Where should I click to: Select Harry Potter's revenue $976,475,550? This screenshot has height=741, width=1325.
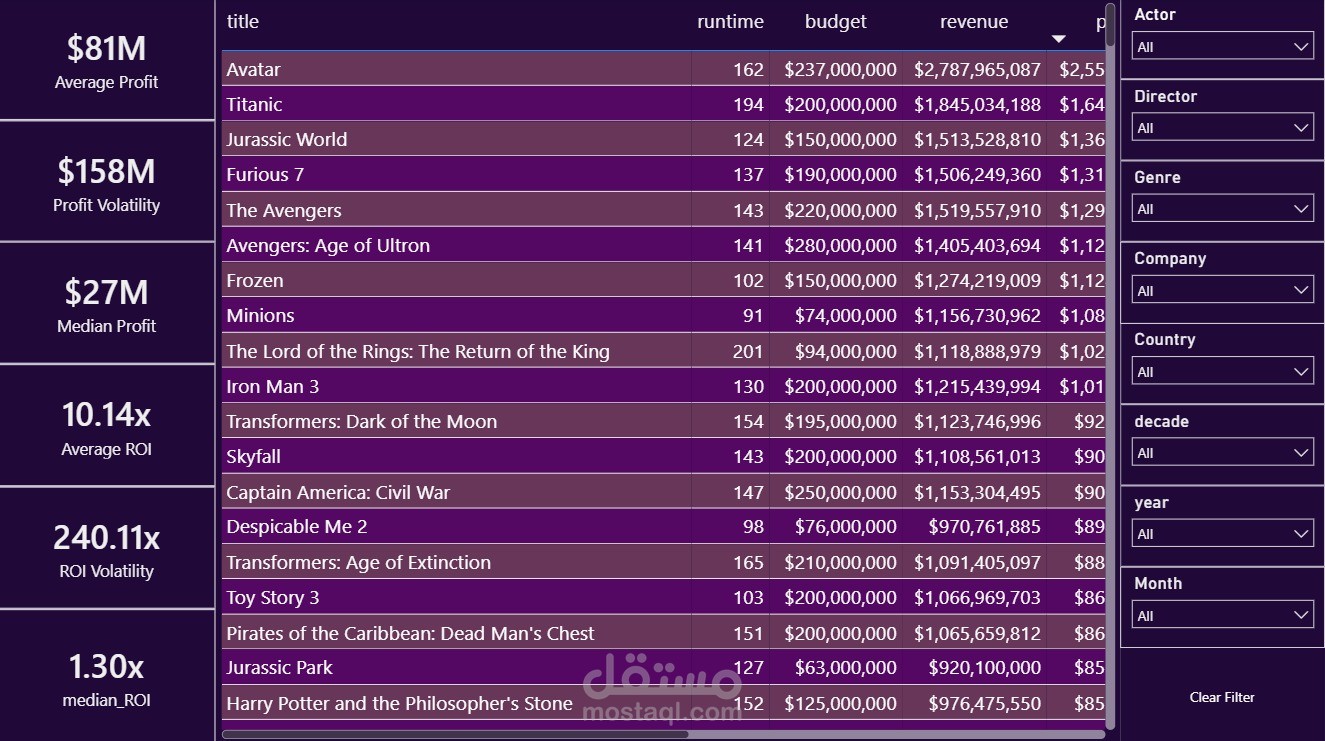pyautogui.click(x=985, y=703)
